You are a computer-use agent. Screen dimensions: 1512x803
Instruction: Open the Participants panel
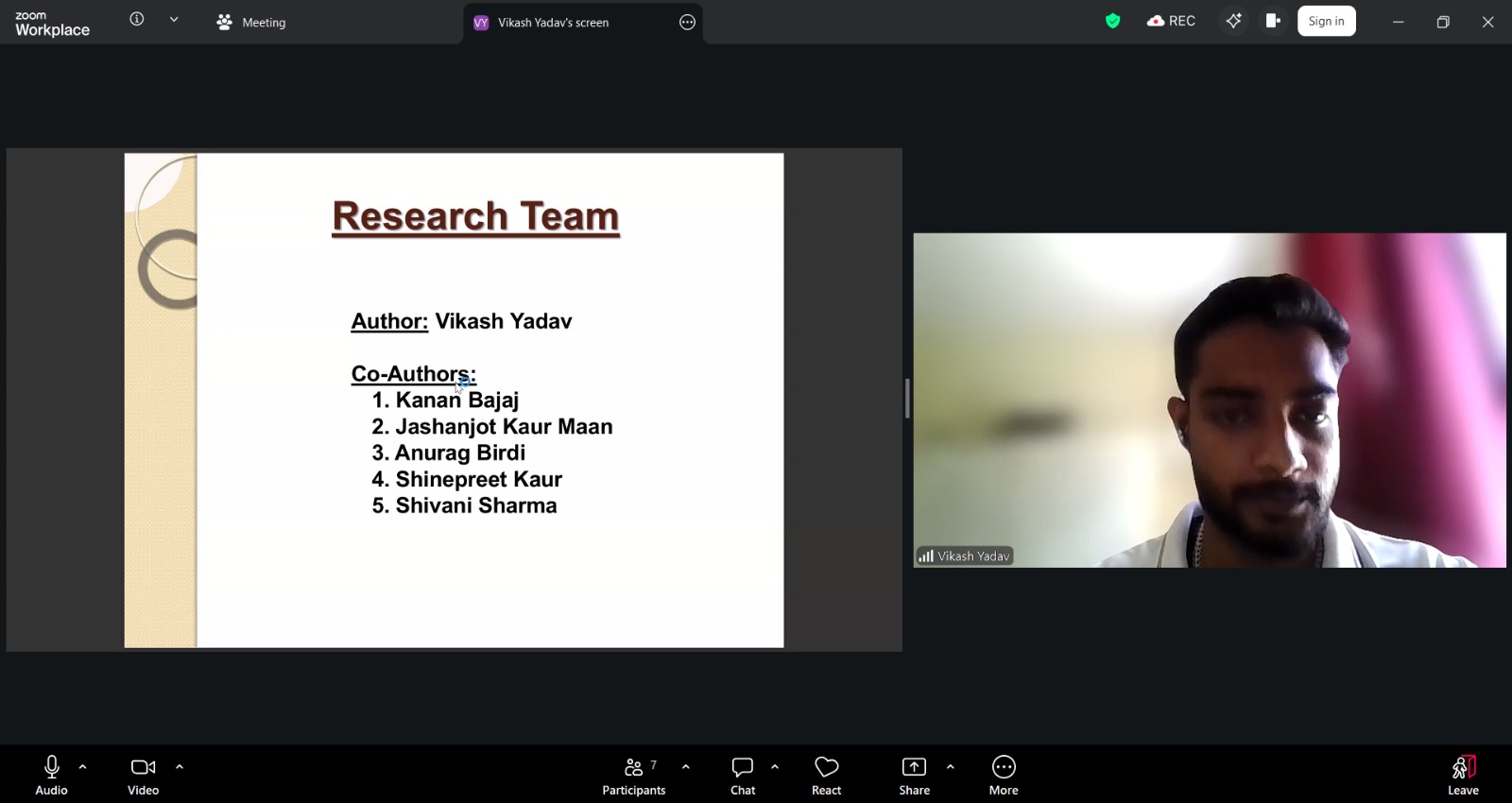634,775
